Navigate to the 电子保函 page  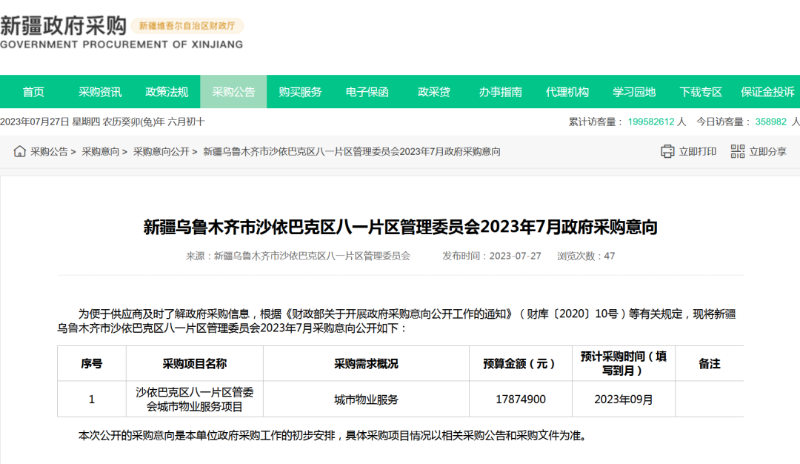[x=367, y=92]
